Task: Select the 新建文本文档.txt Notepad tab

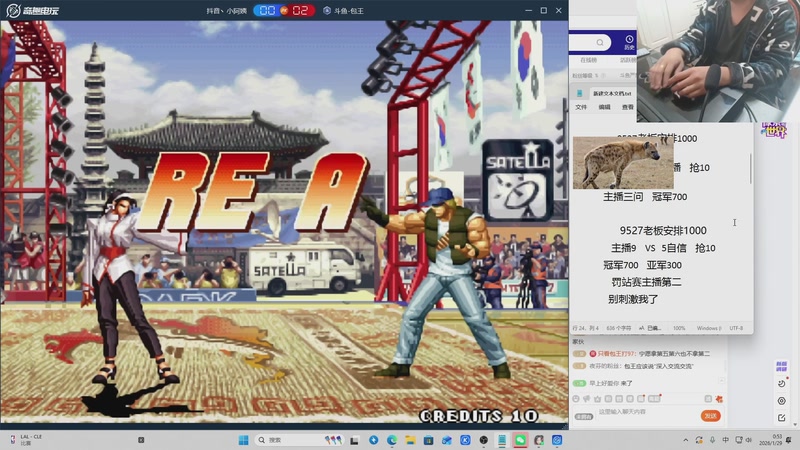Action: 611,93
